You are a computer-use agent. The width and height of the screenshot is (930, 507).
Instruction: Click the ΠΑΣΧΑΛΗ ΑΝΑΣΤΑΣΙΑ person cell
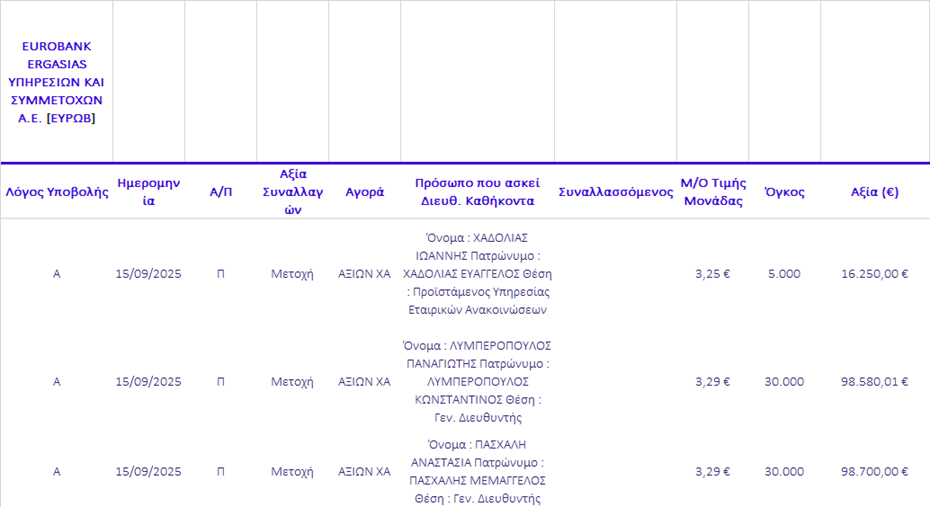pyautogui.click(x=477, y=472)
